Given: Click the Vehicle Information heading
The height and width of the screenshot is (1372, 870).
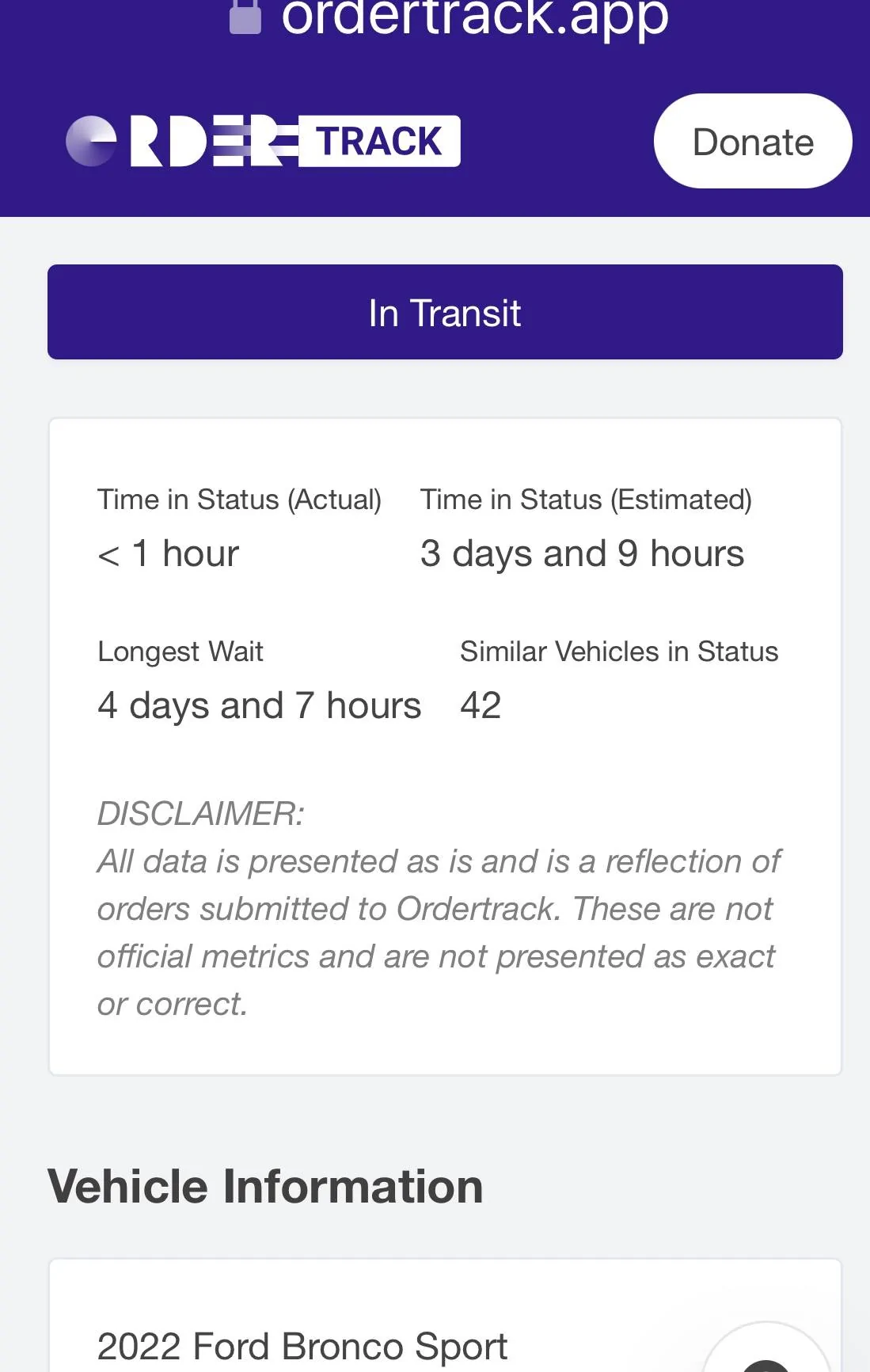Looking at the screenshot, I should [x=265, y=1187].
